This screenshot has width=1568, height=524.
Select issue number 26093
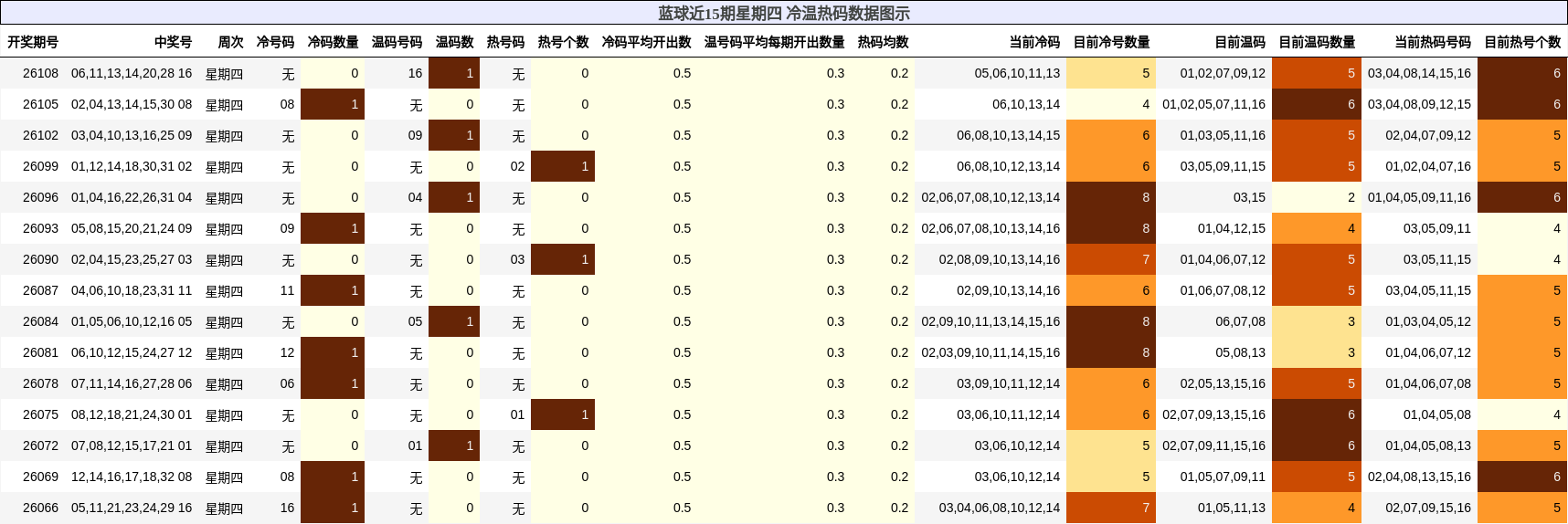(x=40, y=228)
